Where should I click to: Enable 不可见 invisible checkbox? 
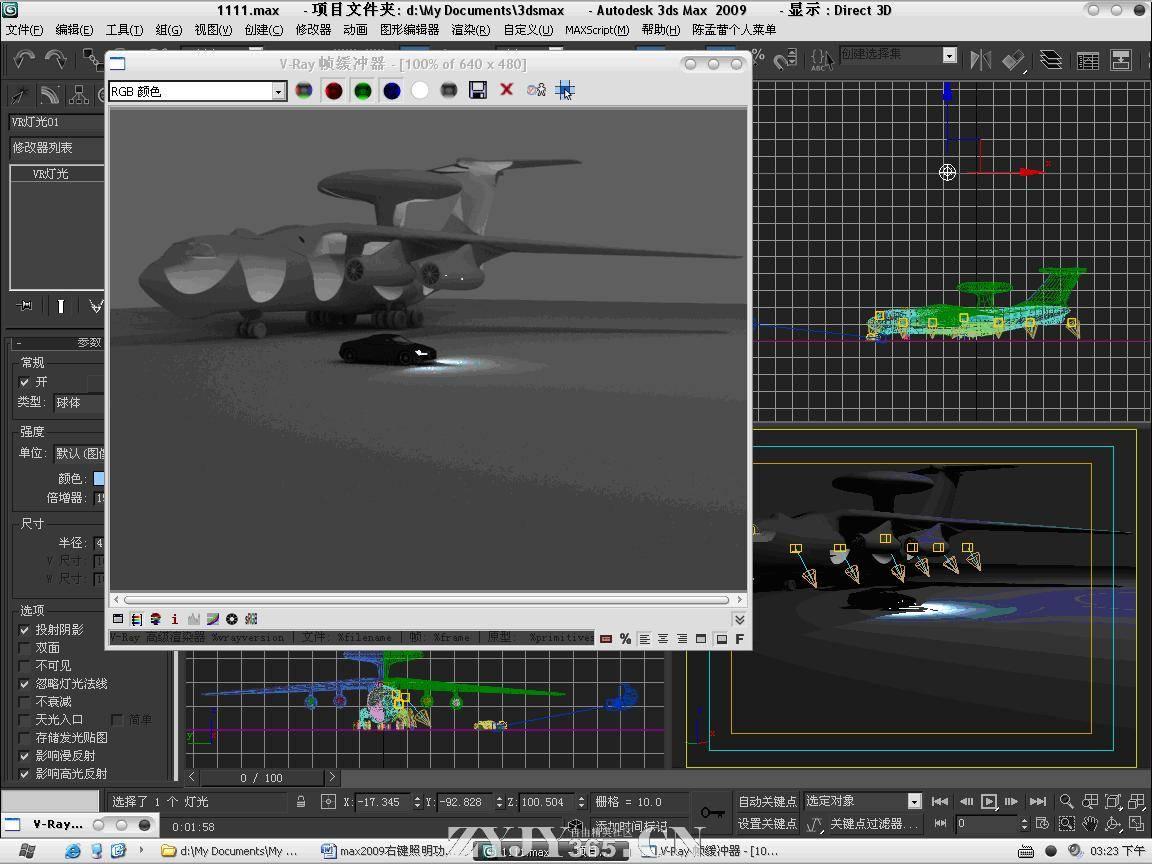point(24,666)
